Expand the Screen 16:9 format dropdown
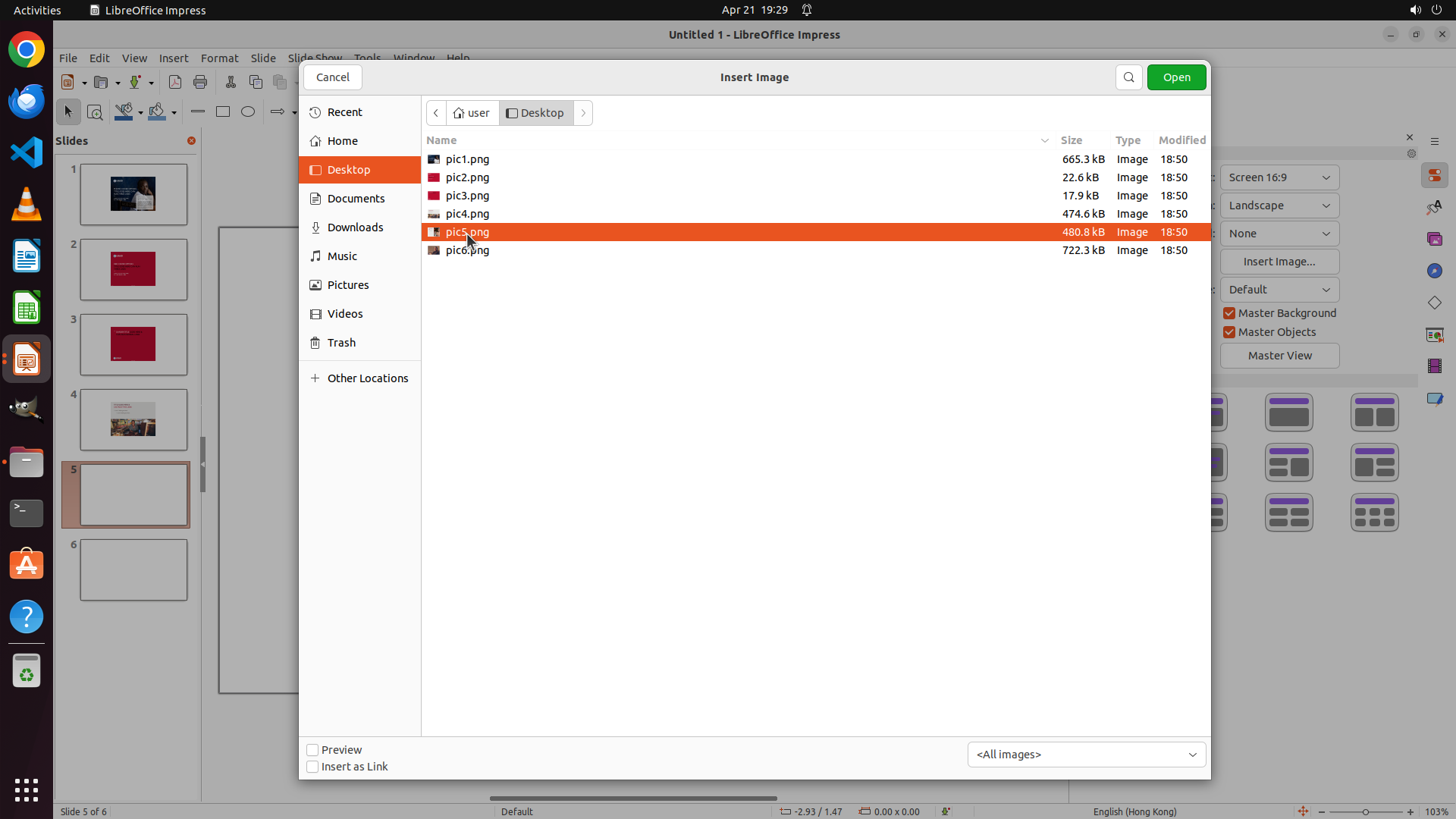 1279,177
